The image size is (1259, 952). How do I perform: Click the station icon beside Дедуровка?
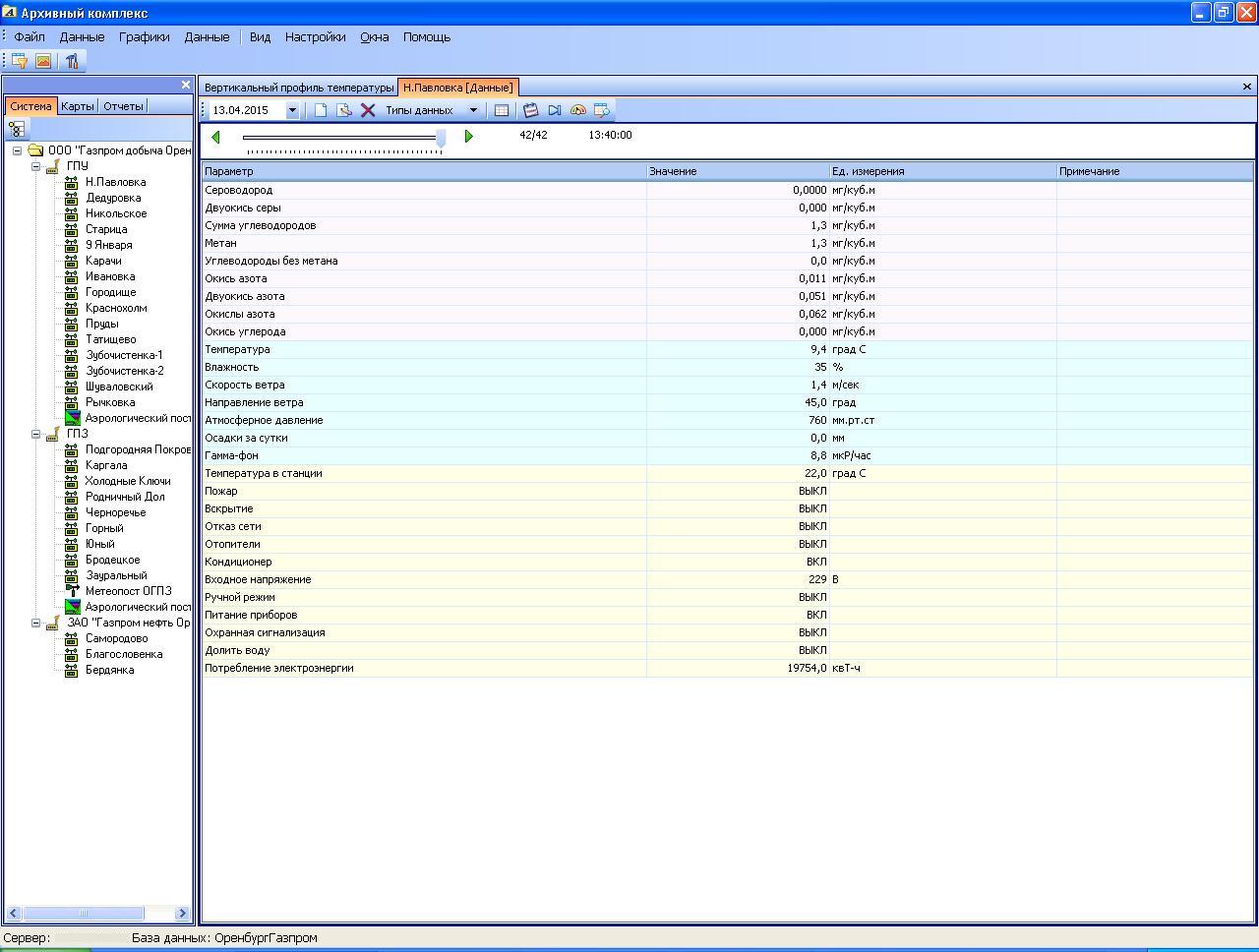[x=72, y=198]
